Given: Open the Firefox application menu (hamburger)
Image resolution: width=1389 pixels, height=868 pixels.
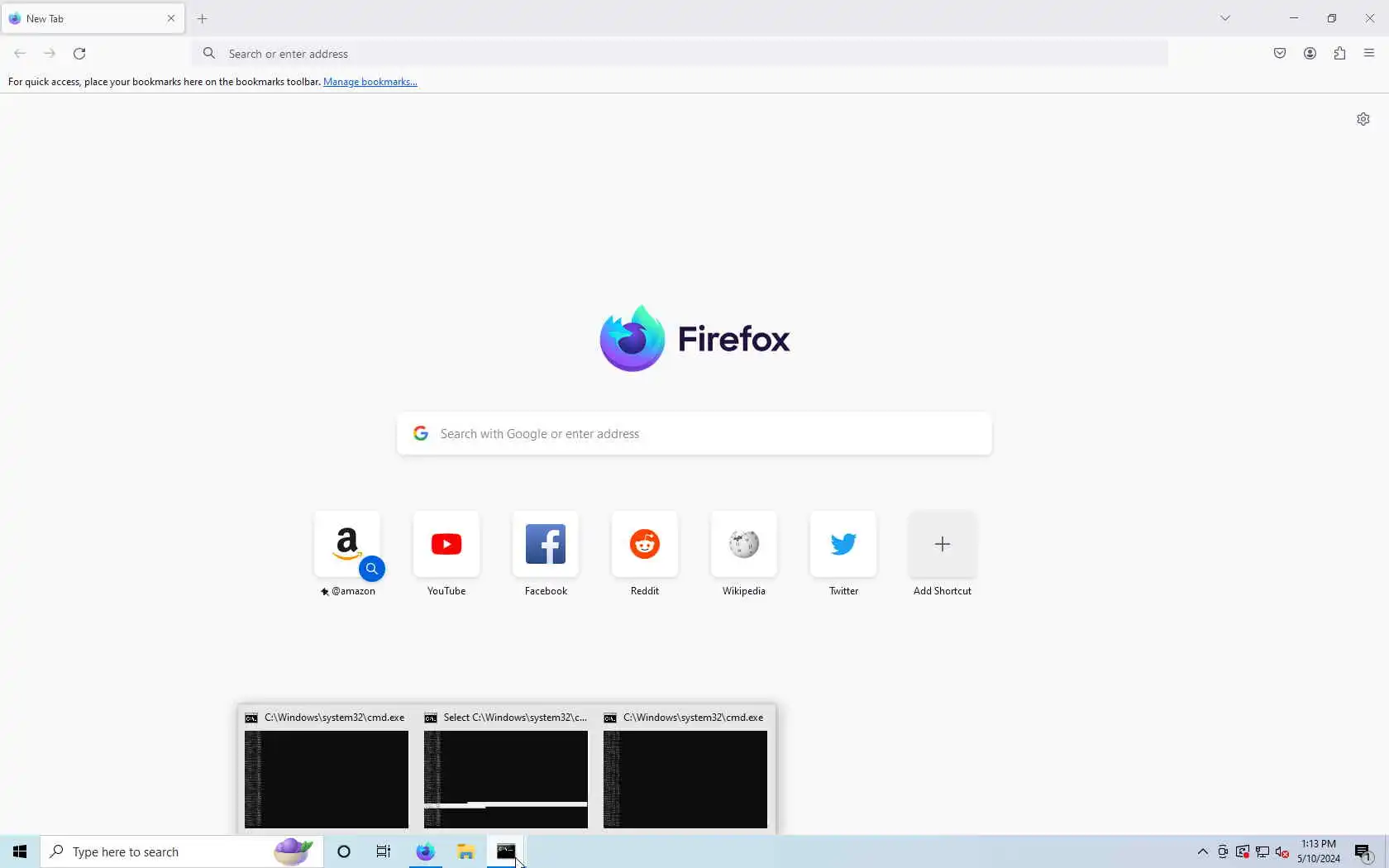Looking at the screenshot, I should click(x=1369, y=54).
